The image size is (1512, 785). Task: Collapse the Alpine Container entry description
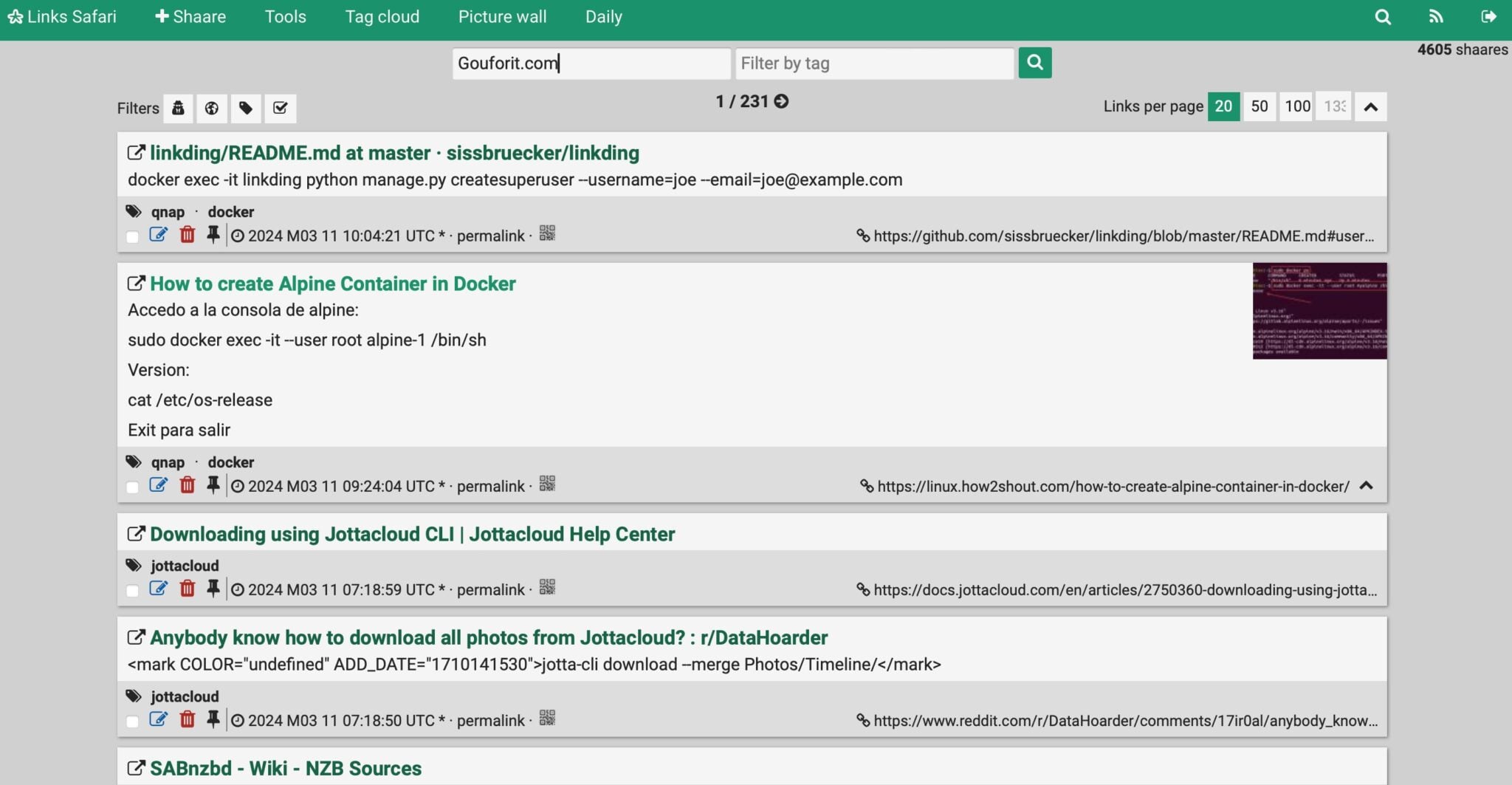[x=1366, y=485]
